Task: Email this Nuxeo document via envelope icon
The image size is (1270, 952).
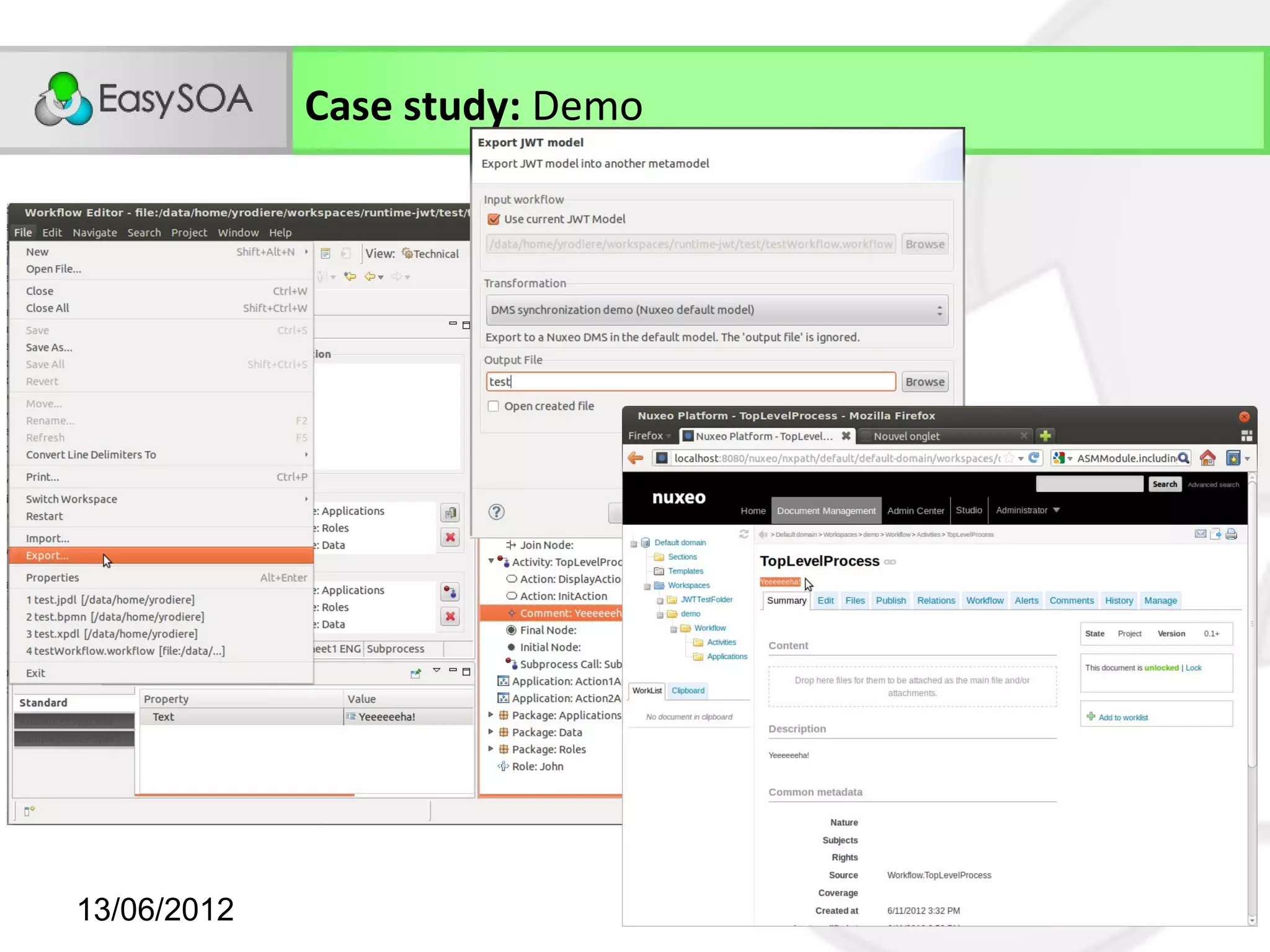Action: (1201, 534)
